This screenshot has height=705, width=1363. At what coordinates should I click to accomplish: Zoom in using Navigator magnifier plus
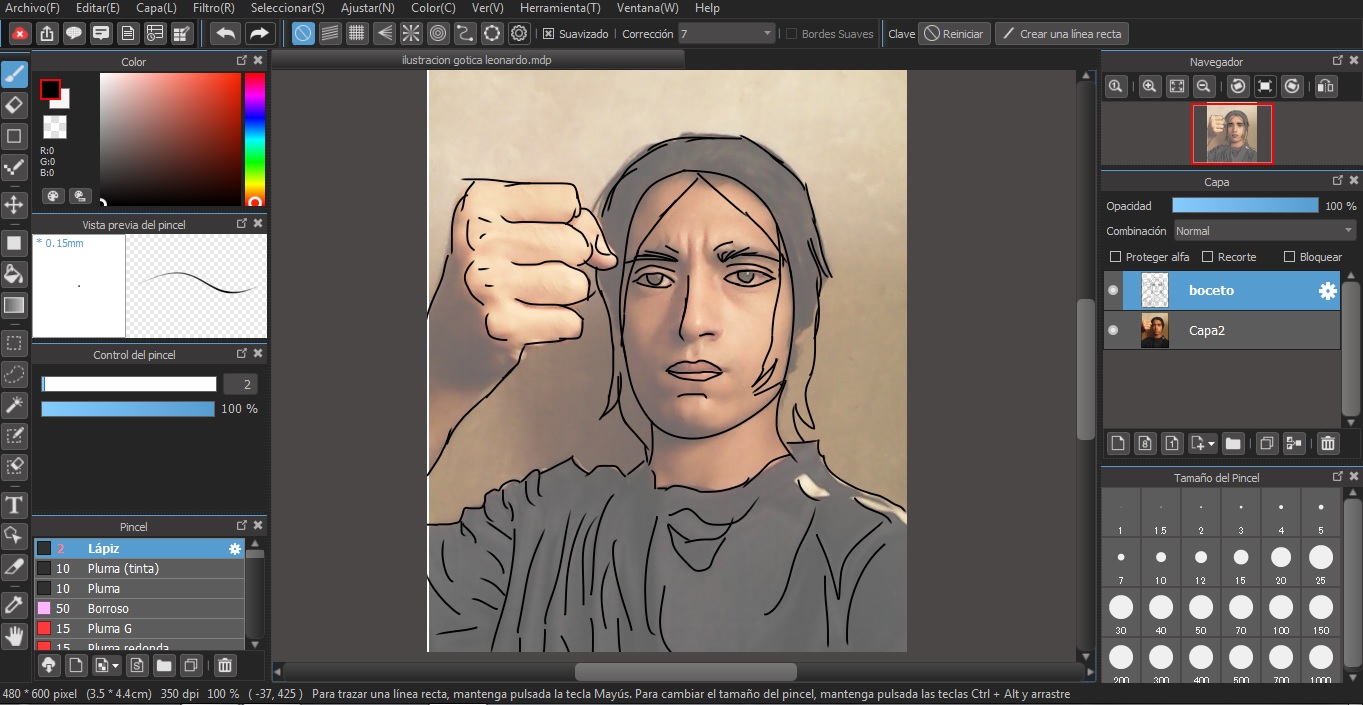point(1150,87)
